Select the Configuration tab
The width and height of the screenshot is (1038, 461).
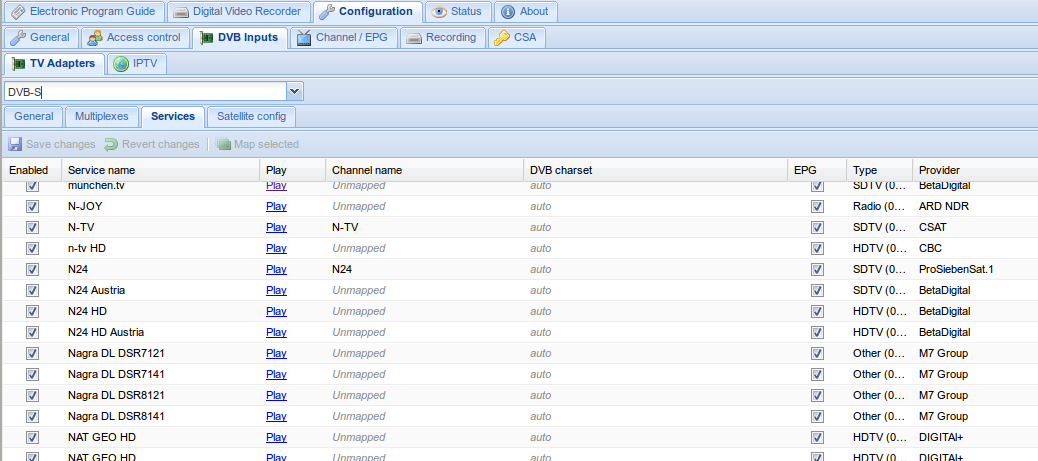point(366,11)
